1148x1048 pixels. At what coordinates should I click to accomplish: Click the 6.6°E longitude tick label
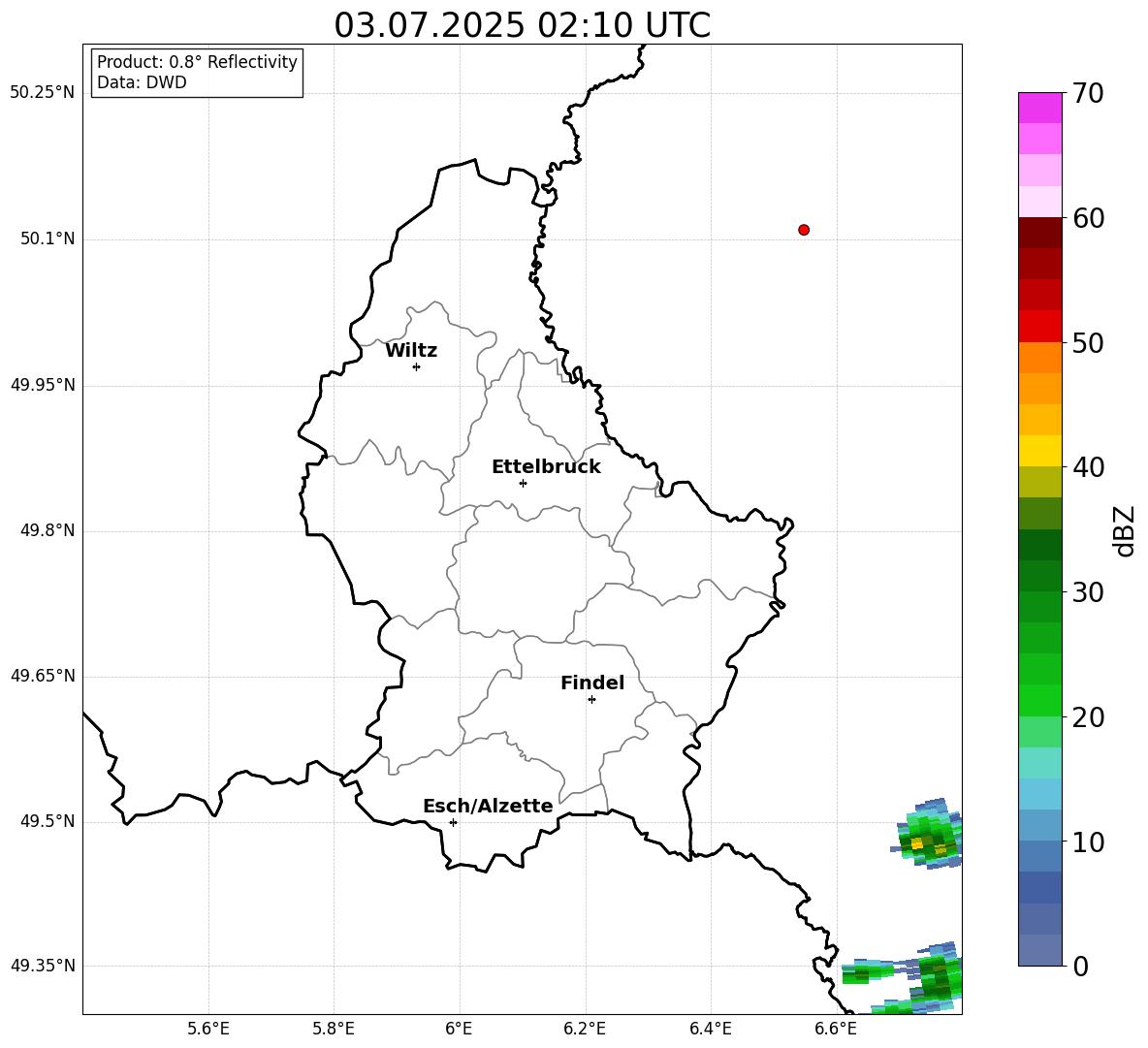pos(836,1029)
